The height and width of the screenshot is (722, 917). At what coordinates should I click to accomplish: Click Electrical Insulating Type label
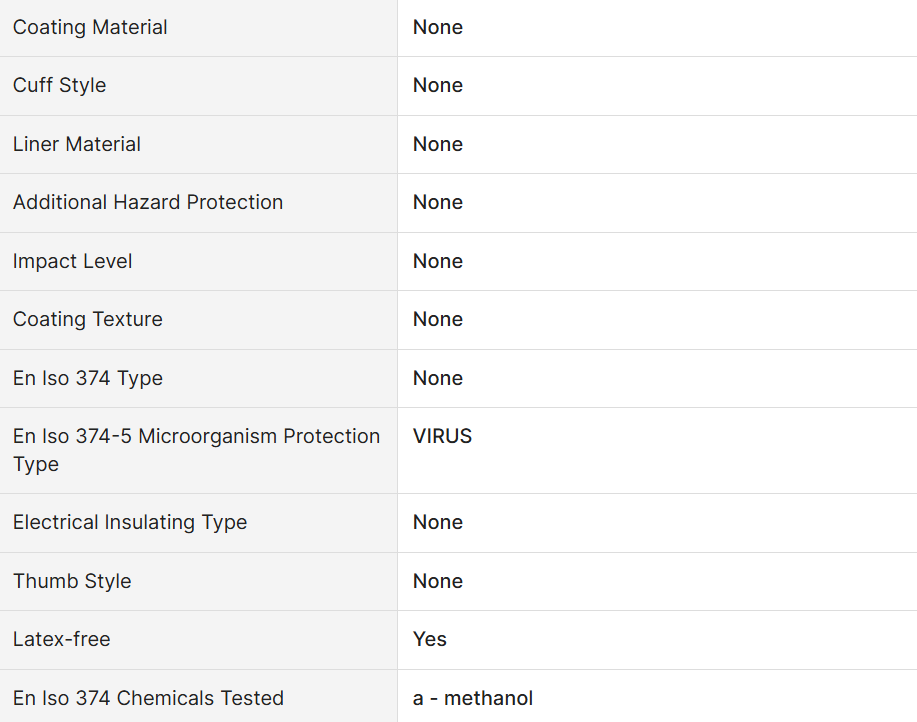click(x=130, y=522)
